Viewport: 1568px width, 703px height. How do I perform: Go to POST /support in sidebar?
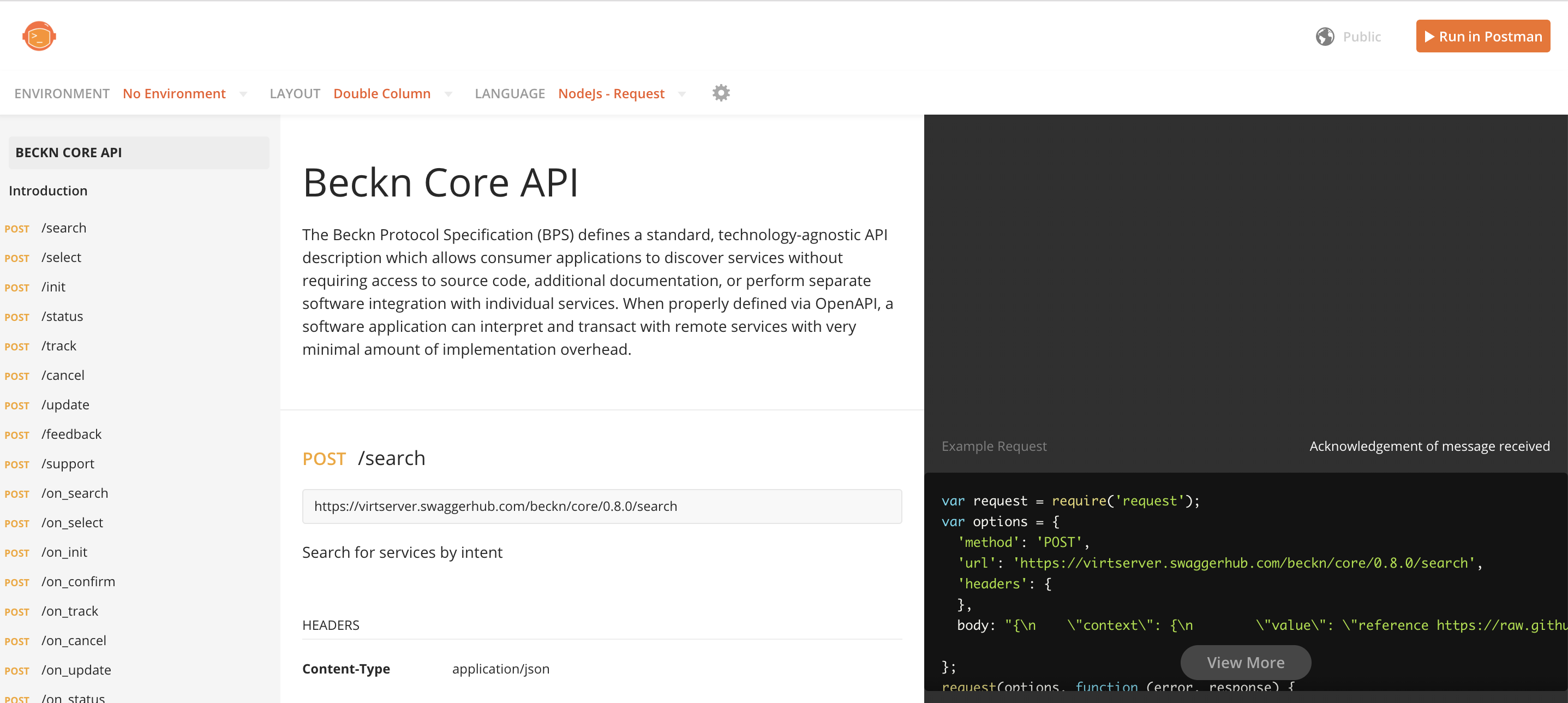tap(49, 463)
